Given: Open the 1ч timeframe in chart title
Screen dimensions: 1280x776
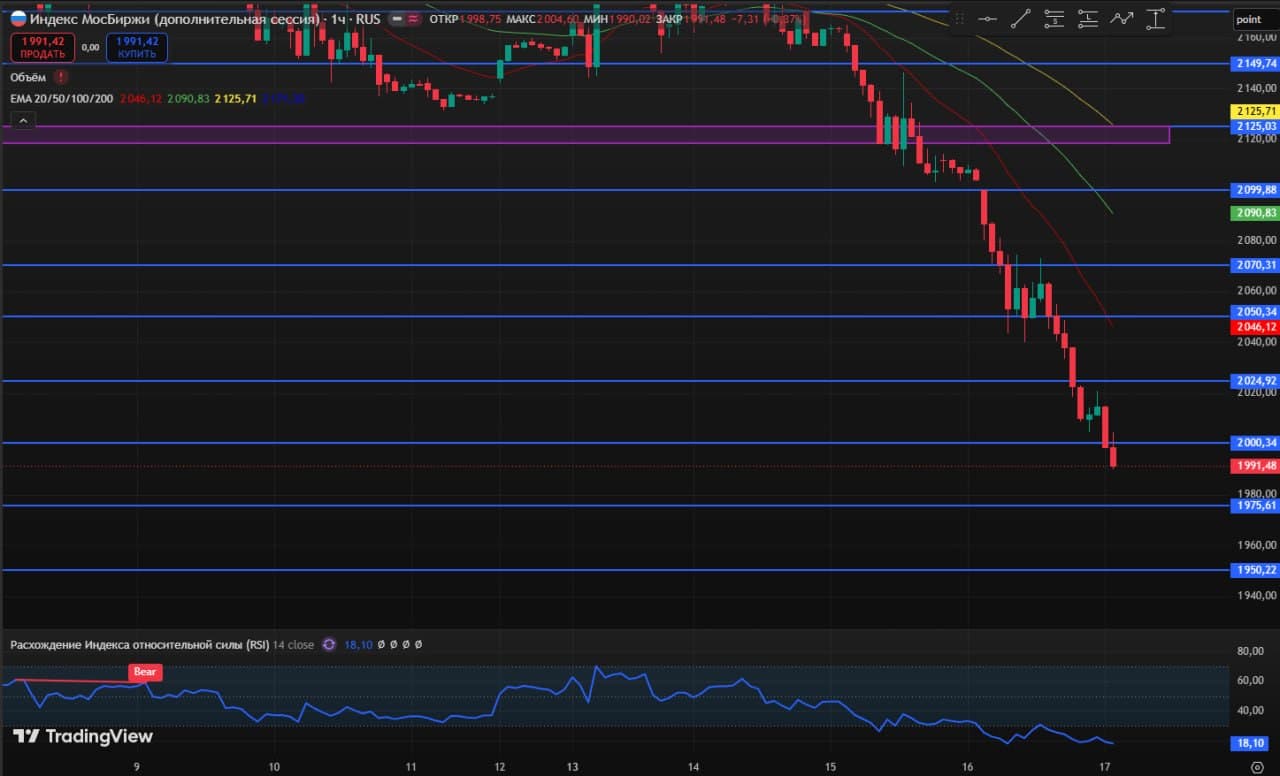Looking at the screenshot, I should (340, 19).
